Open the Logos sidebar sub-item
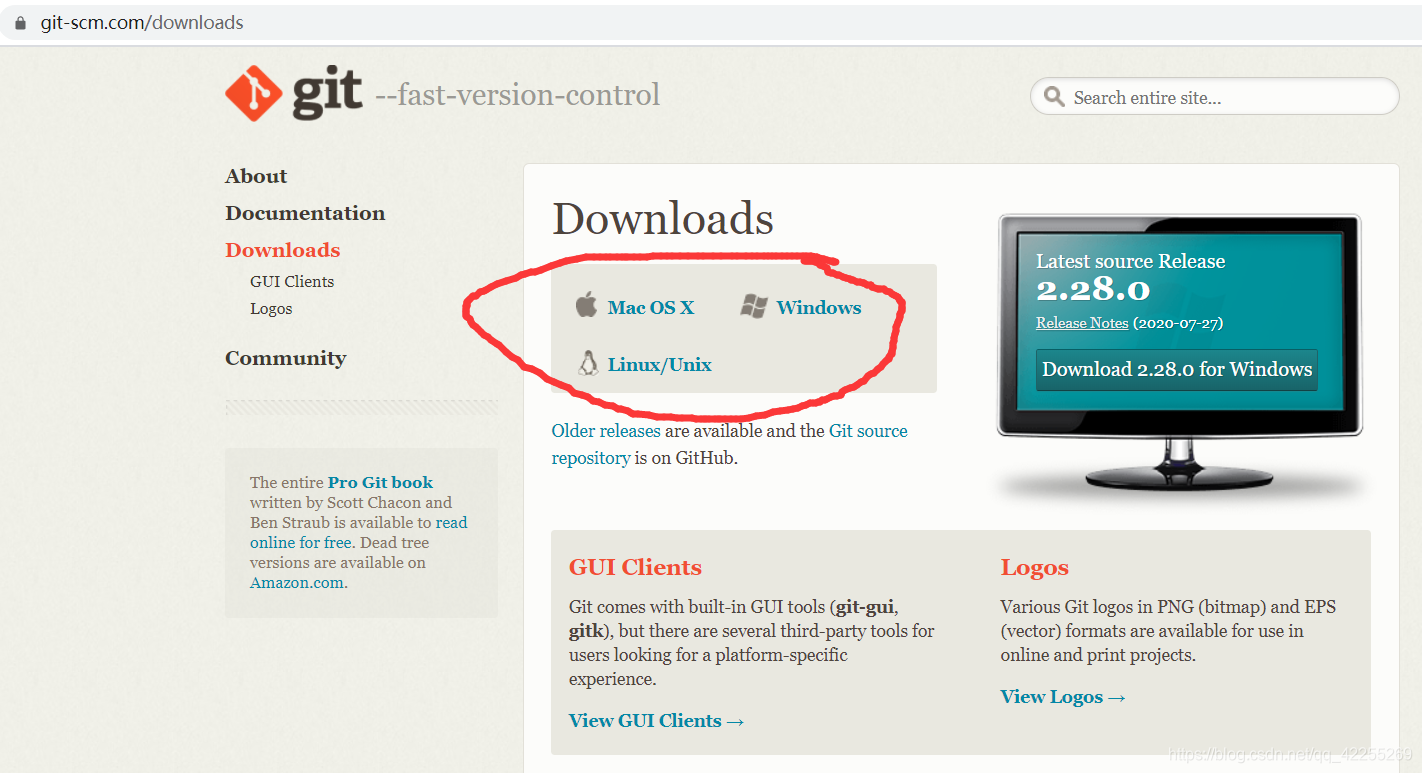Viewport: 1422px width, 773px height. [x=271, y=309]
